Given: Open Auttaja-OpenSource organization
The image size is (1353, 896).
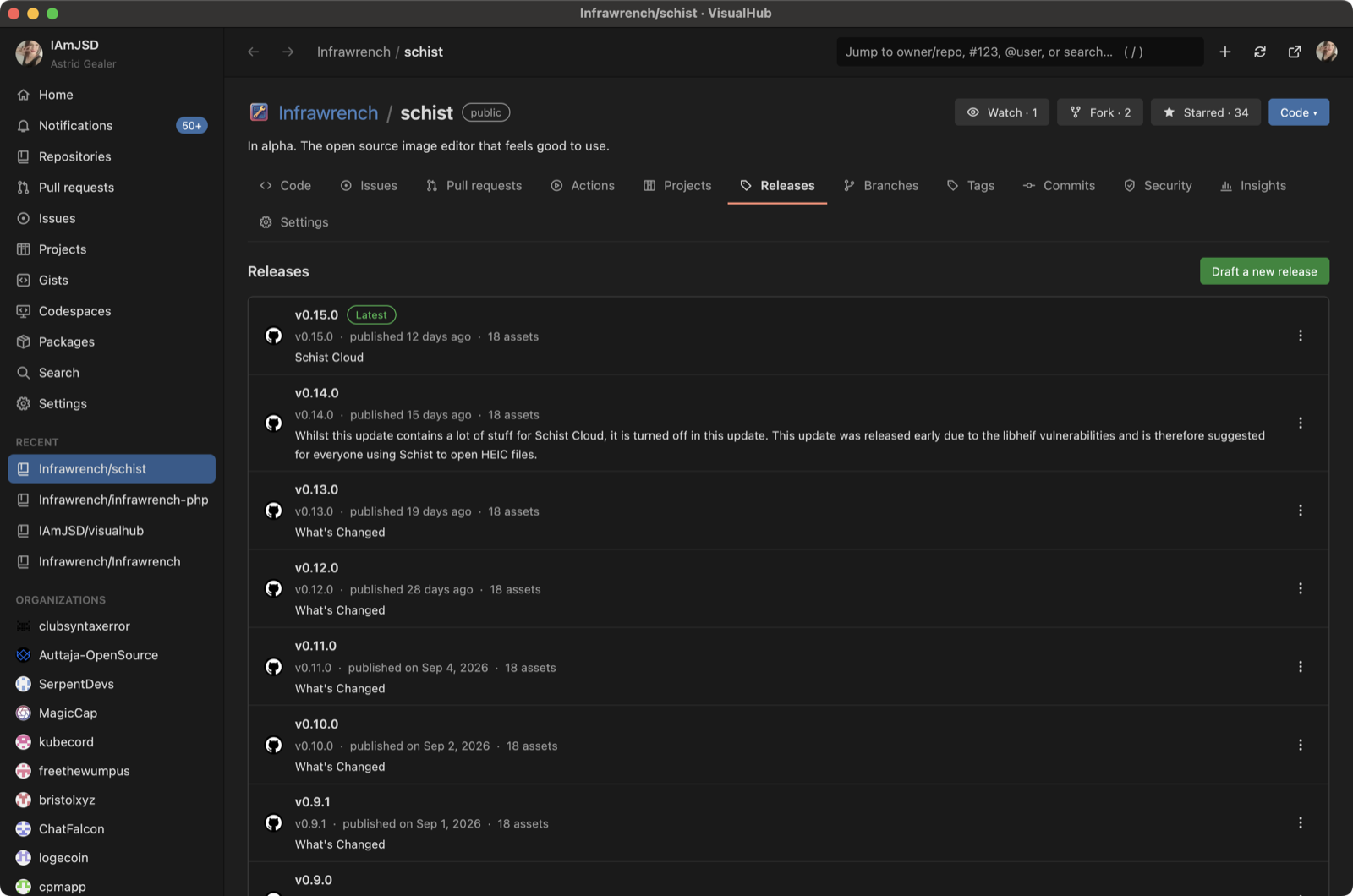Looking at the screenshot, I should point(112,655).
